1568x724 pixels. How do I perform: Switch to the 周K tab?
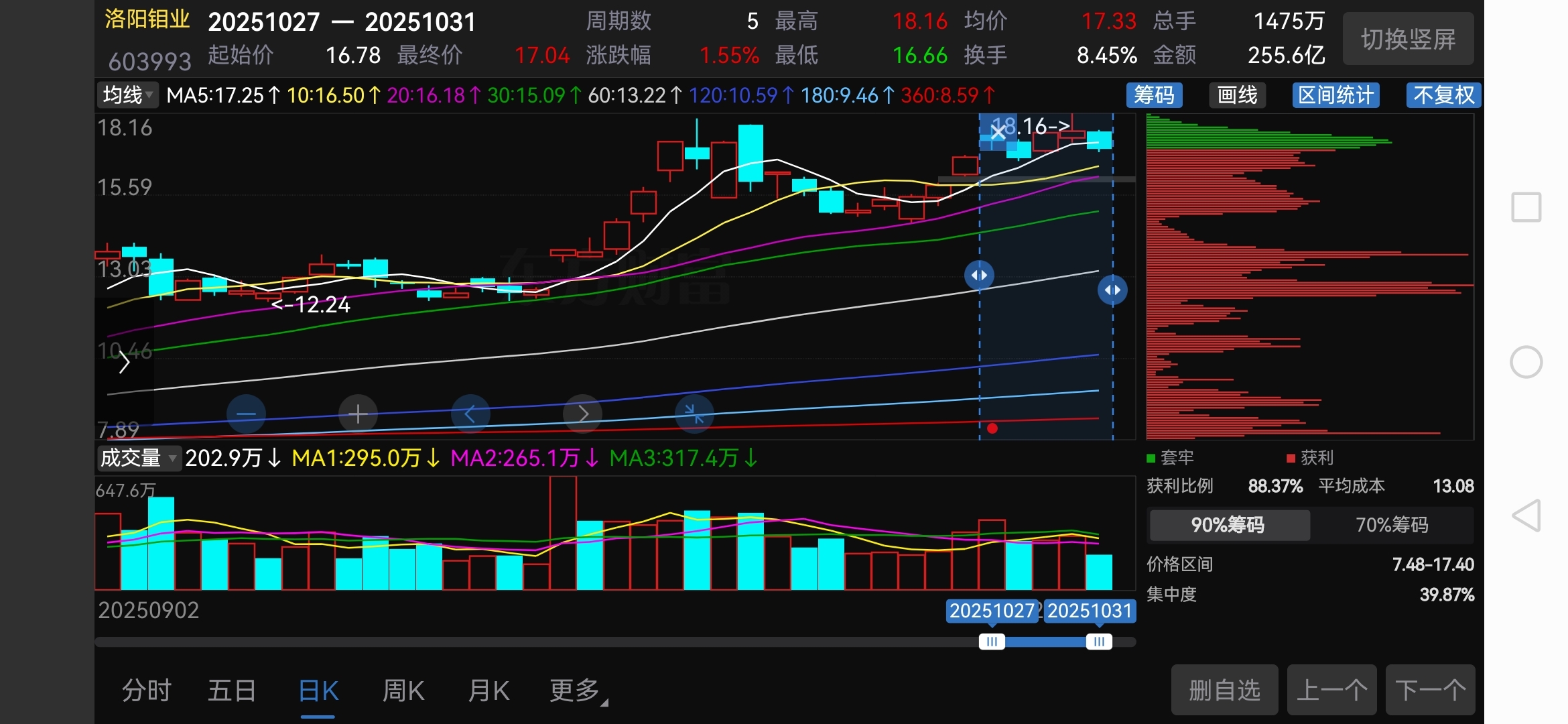click(403, 690)
